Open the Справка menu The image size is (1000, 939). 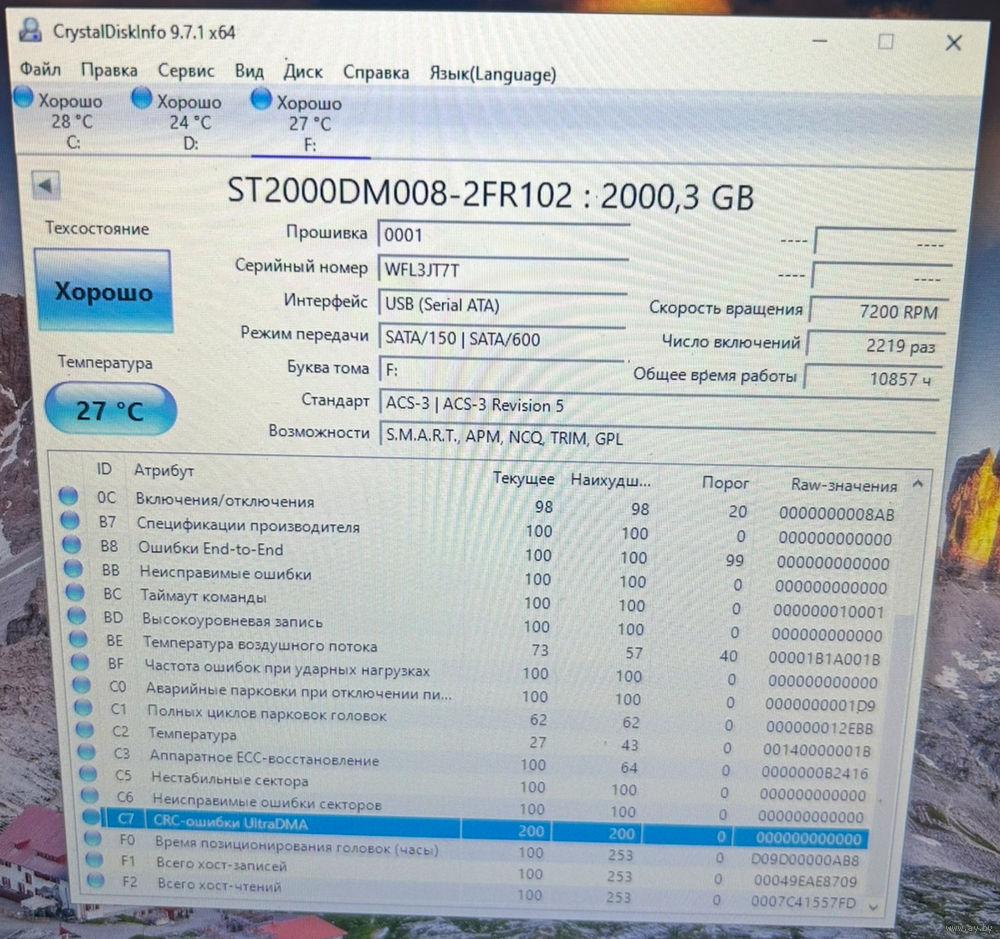click(376, 72)
